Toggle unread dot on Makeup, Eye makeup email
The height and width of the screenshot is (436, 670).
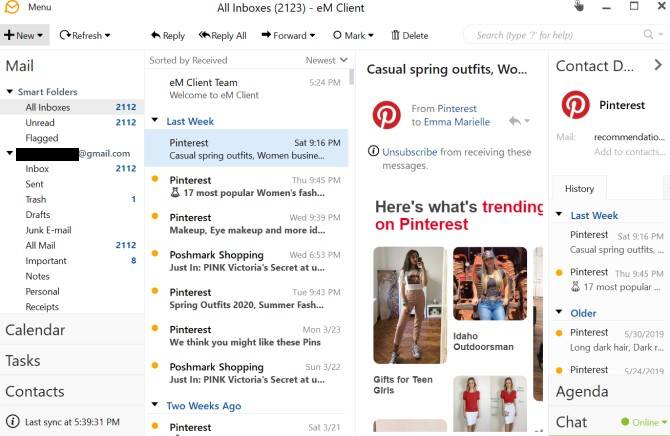(155, 216)
